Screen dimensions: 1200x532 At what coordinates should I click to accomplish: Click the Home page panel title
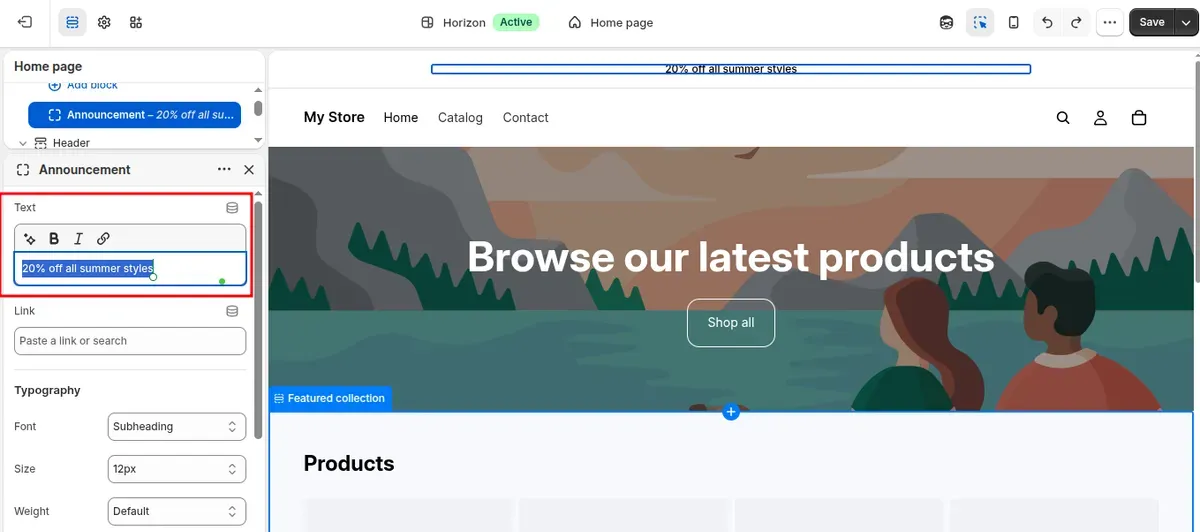[48, 66]
